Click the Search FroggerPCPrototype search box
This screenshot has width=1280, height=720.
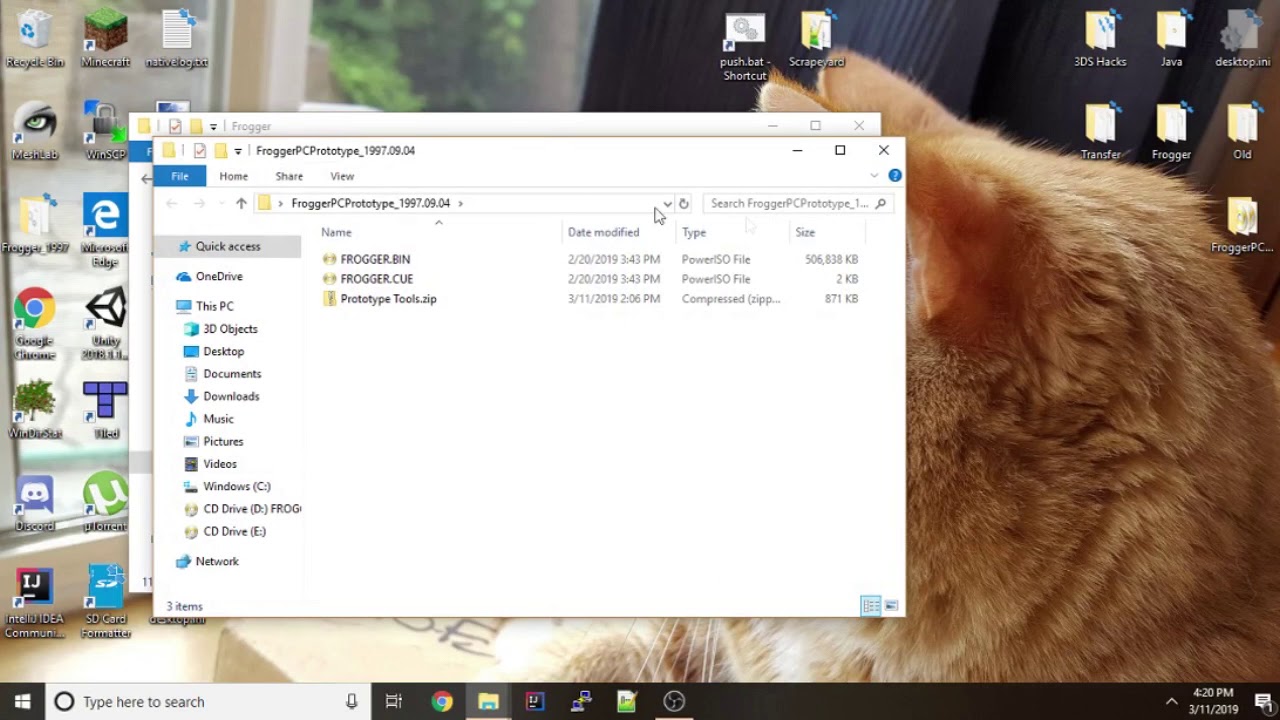click(797, 203)
